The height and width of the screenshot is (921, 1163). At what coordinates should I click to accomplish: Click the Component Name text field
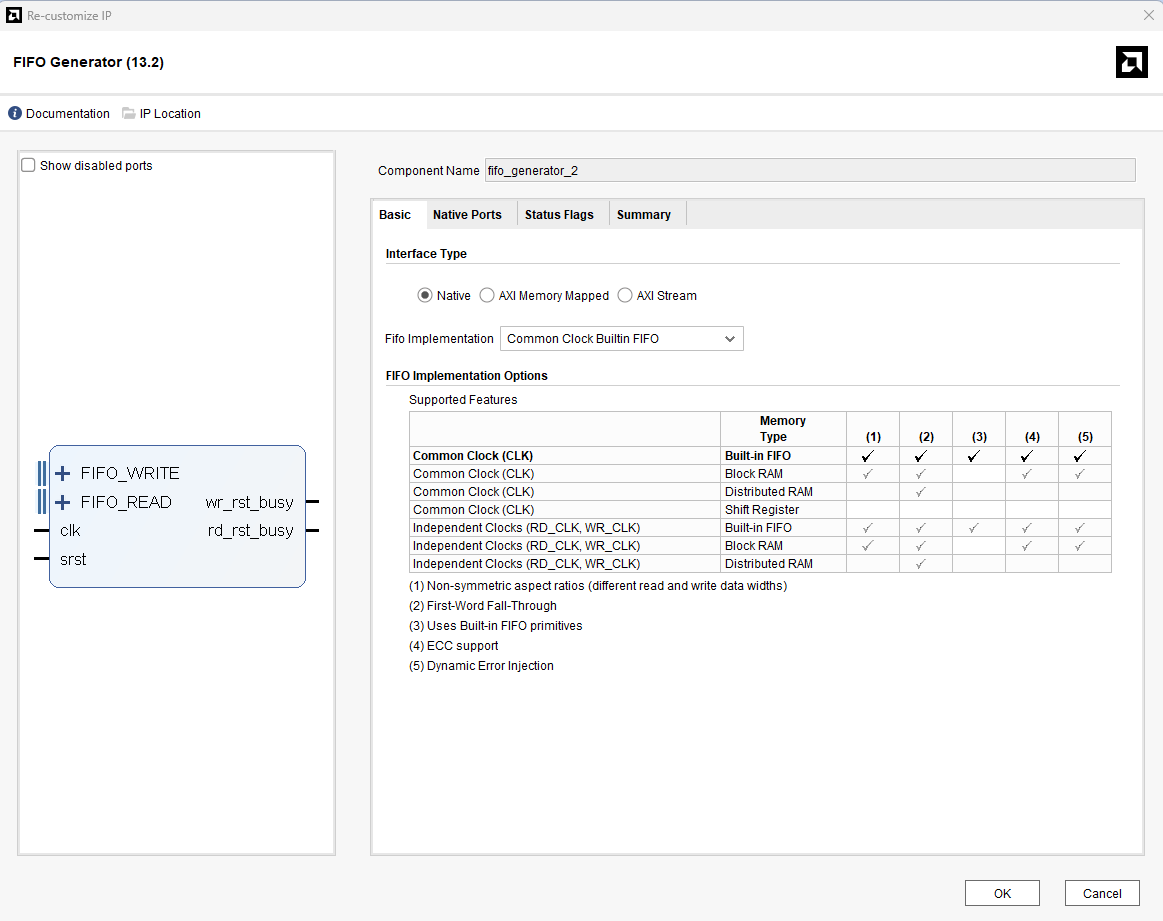click(809, 171)
